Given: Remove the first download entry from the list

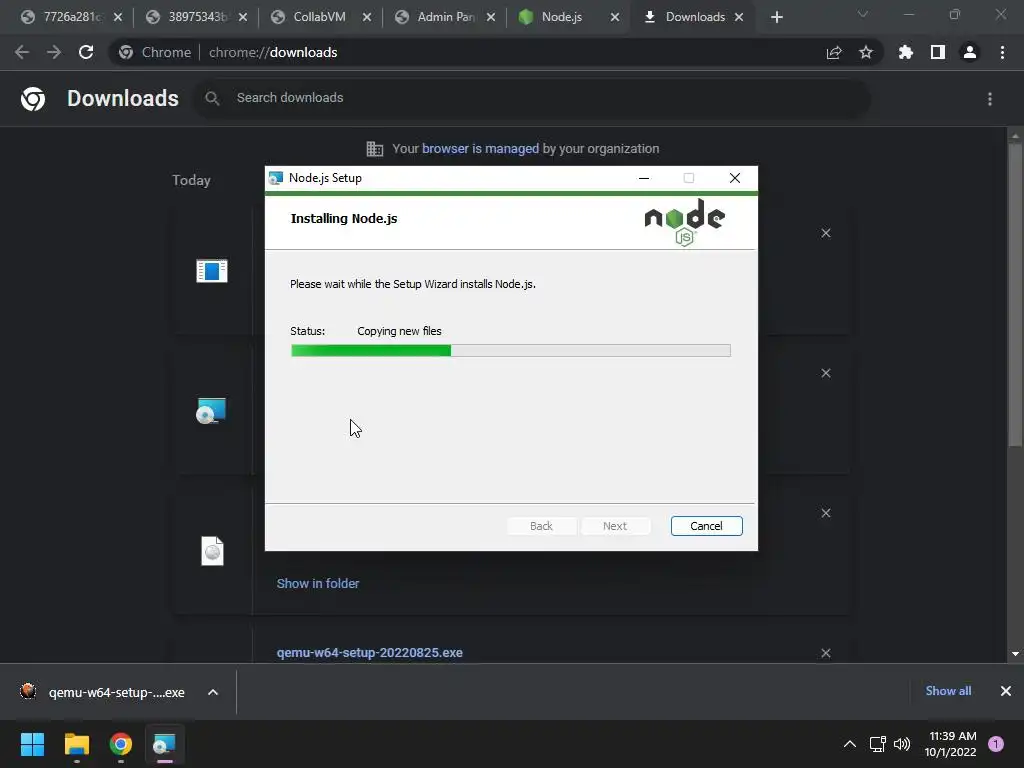Looking at the screenshot, I should coord(826,233).
